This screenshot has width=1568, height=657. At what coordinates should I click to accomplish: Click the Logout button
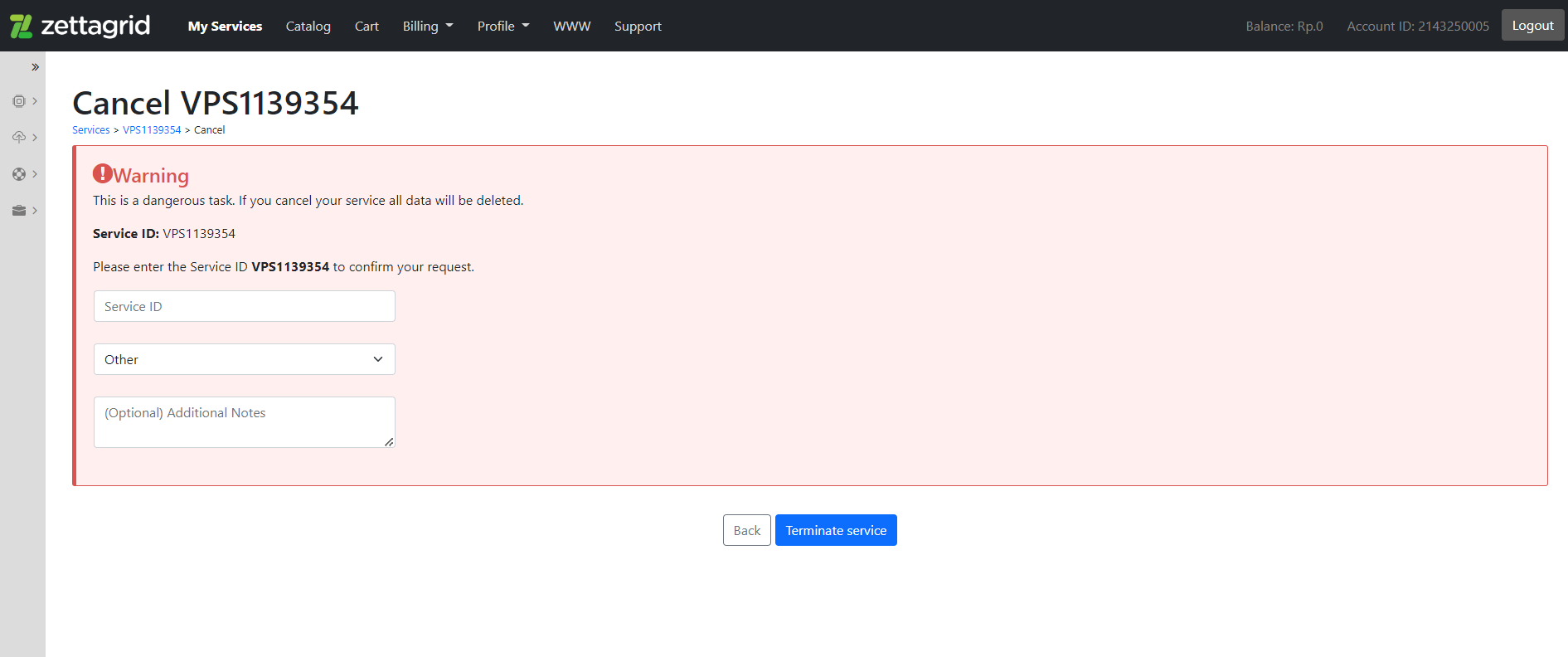coord(1532,25)
